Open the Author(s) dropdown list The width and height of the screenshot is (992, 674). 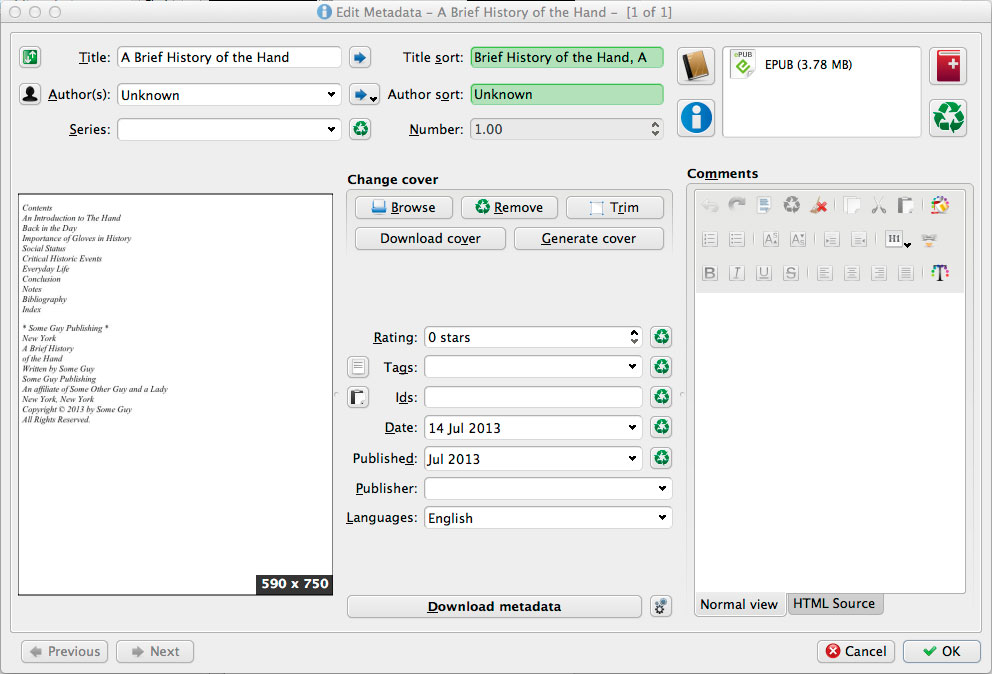(x=333, y=94)
